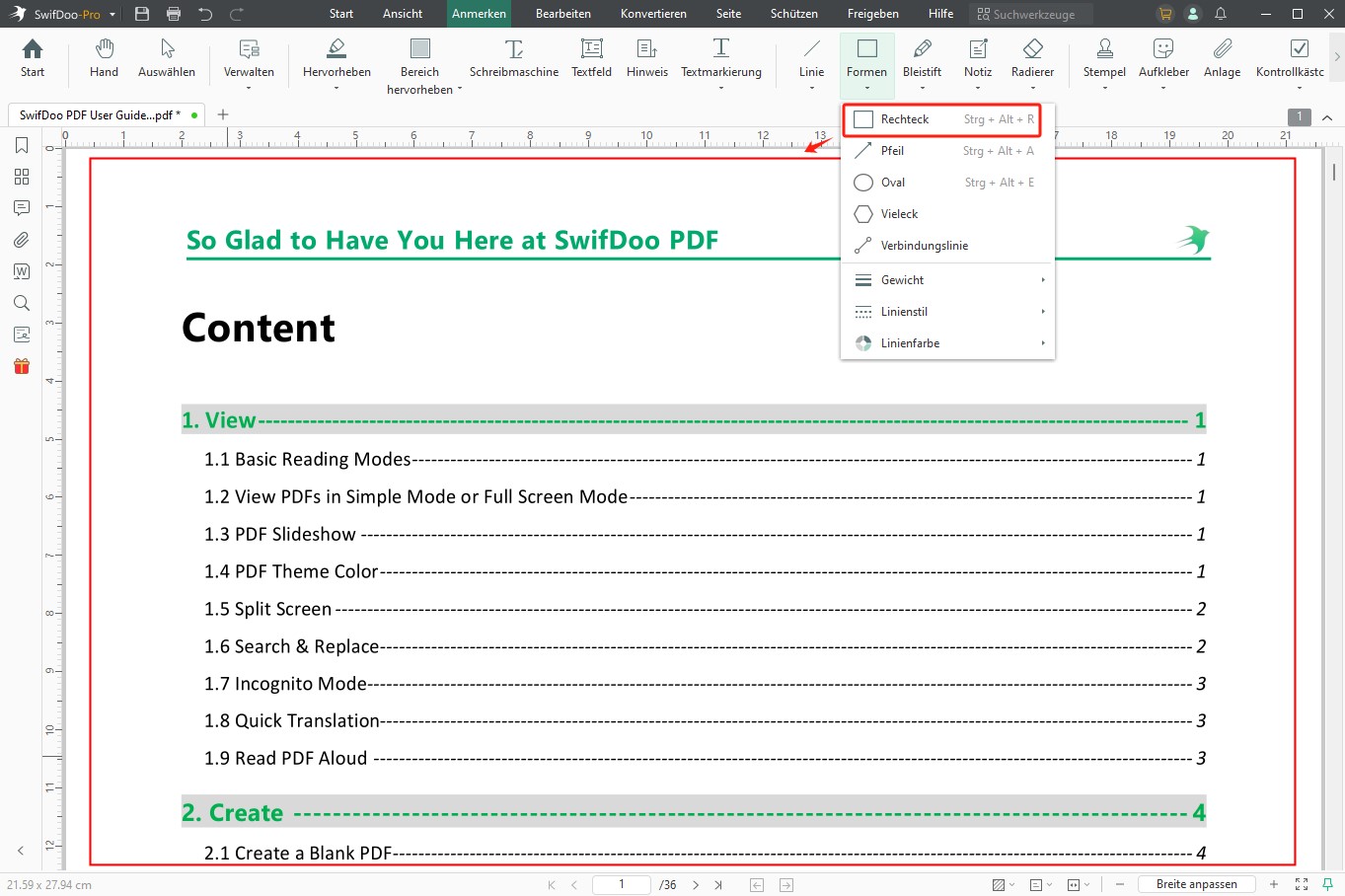Viewport: 1345px width, 896px height.
Task: Open the page background dropdown in status bar
Action: (1004, 885)
